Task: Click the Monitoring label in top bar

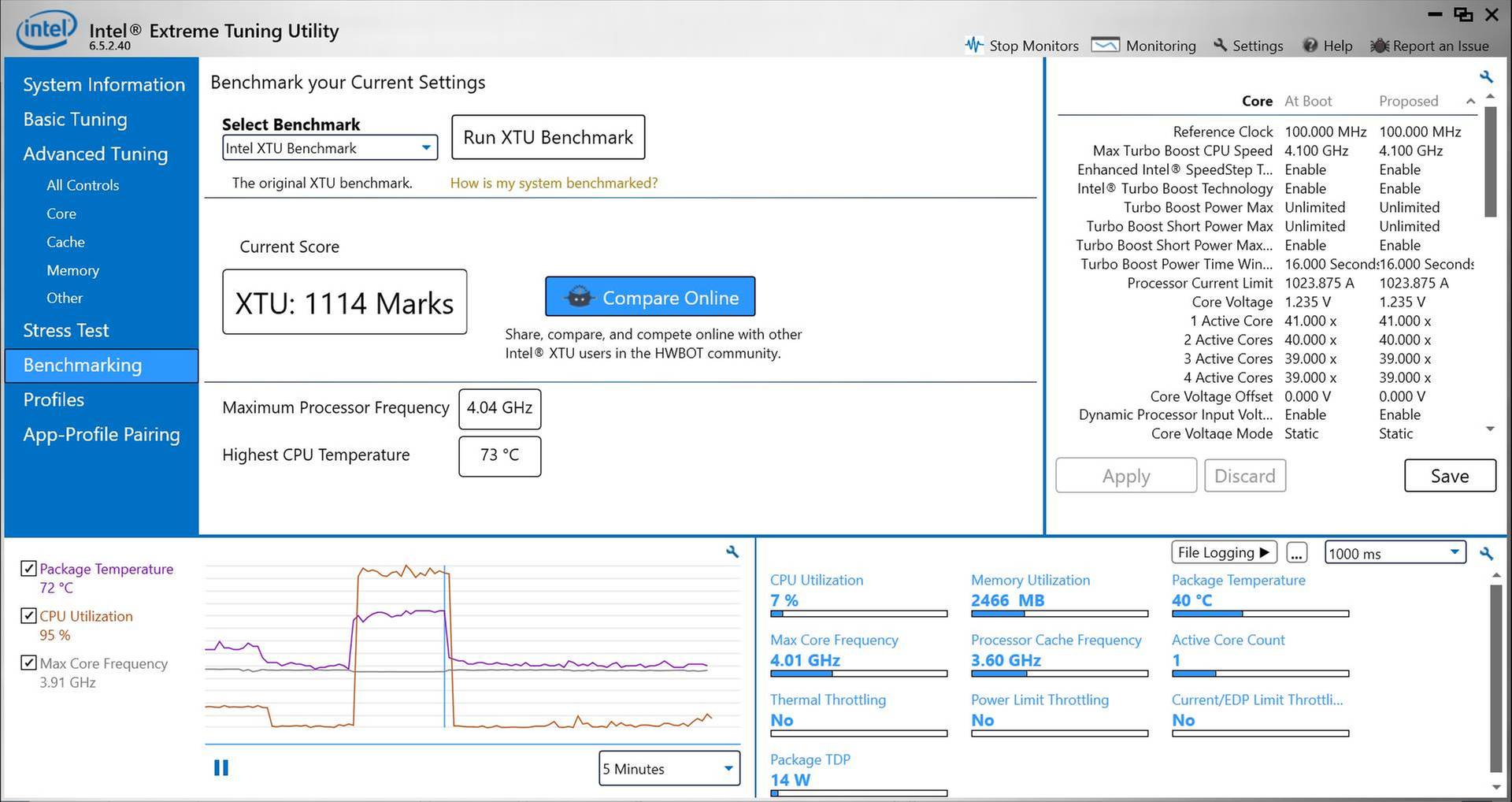Action: pyautogui.click(x=1161, y=46)
